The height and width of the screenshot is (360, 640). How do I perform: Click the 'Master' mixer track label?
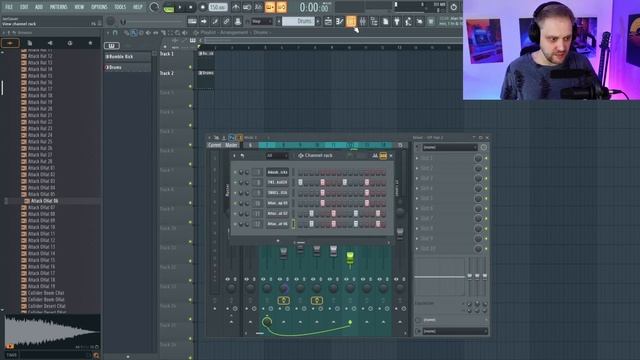[x=231, y=145]
